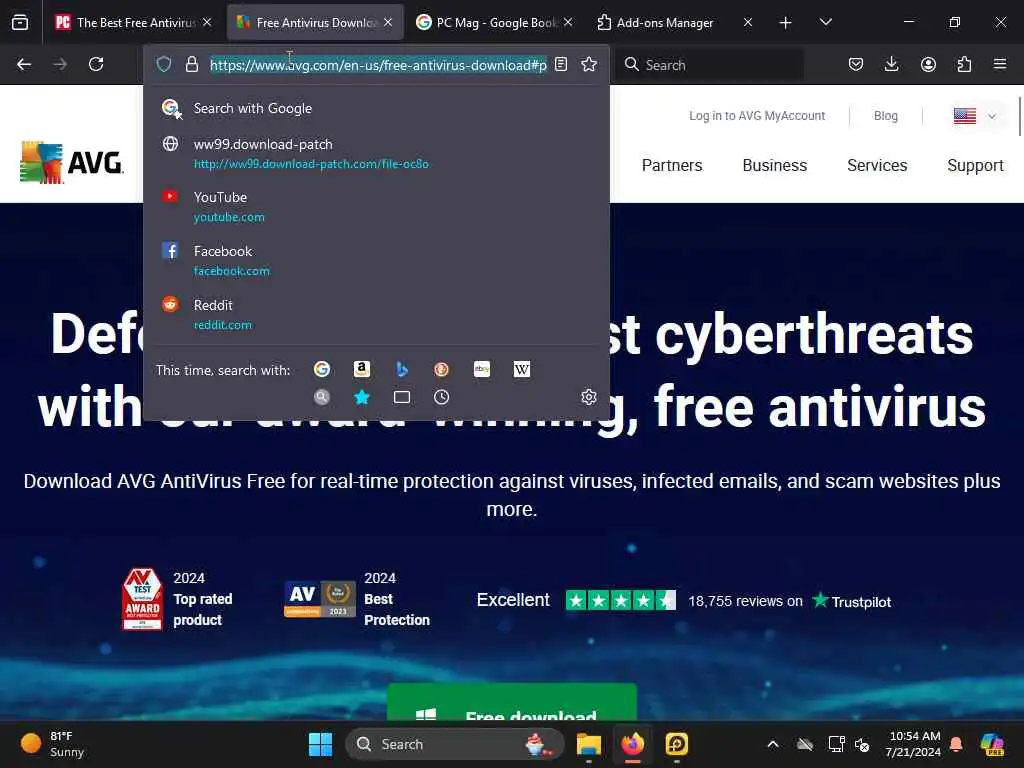The width and height of the screenshot is (1024, 768).
Task: Open the AVG Blog link
Action: tap(886, 116)
